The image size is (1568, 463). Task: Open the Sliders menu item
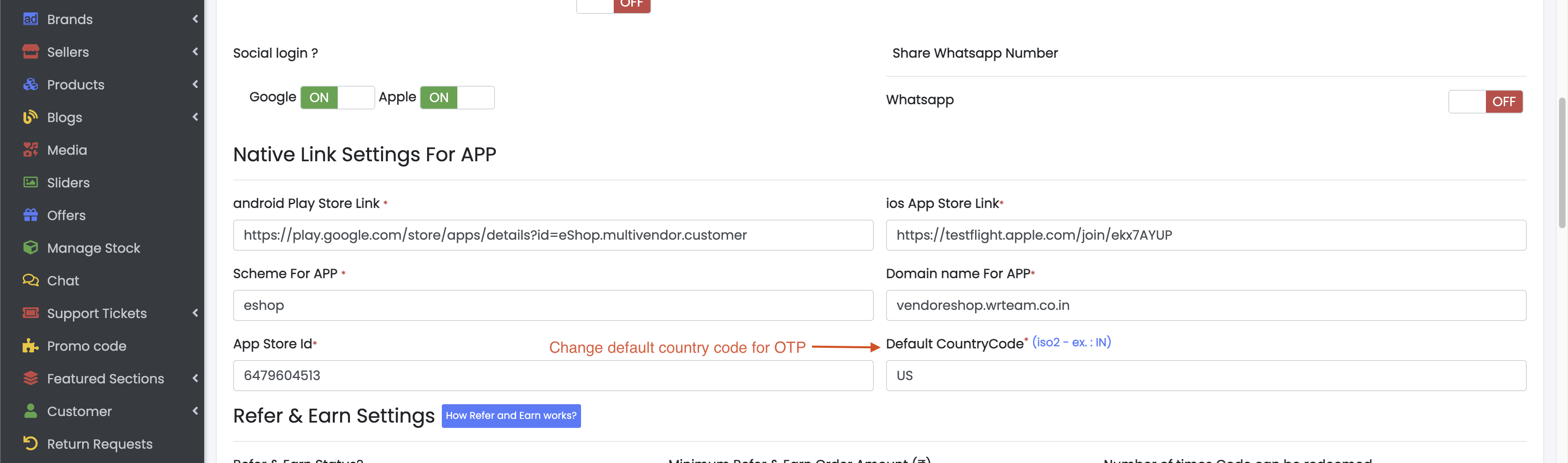pyautogui.click(x=68, y=183)
